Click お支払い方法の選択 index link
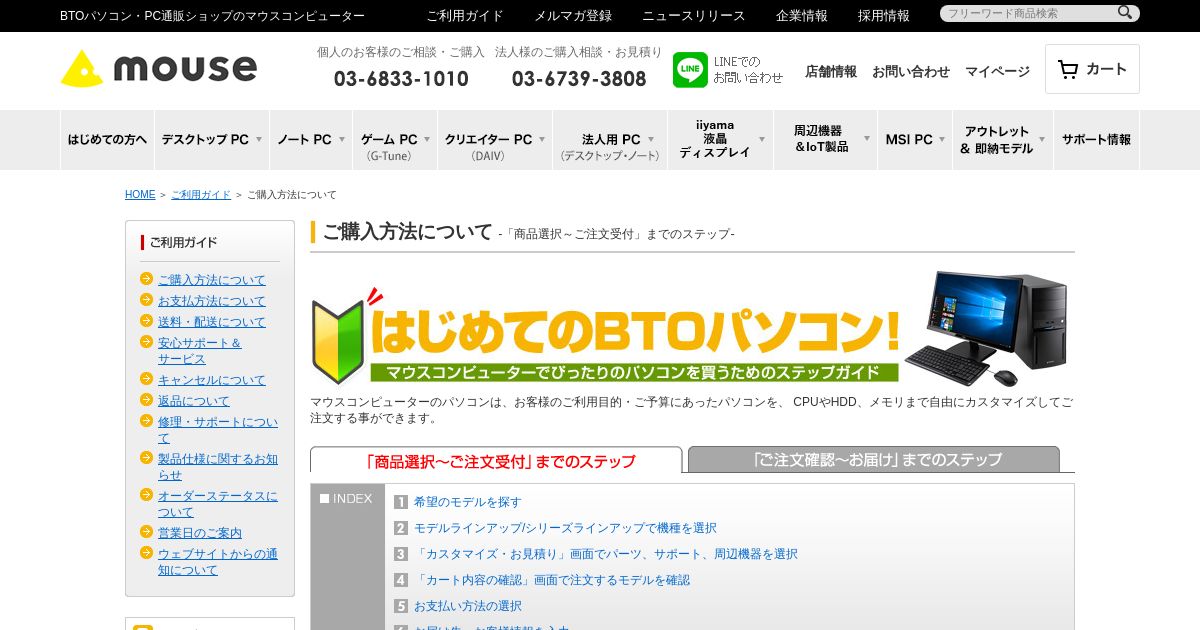This screenshot has width=1200, height=630. (468, 606)
